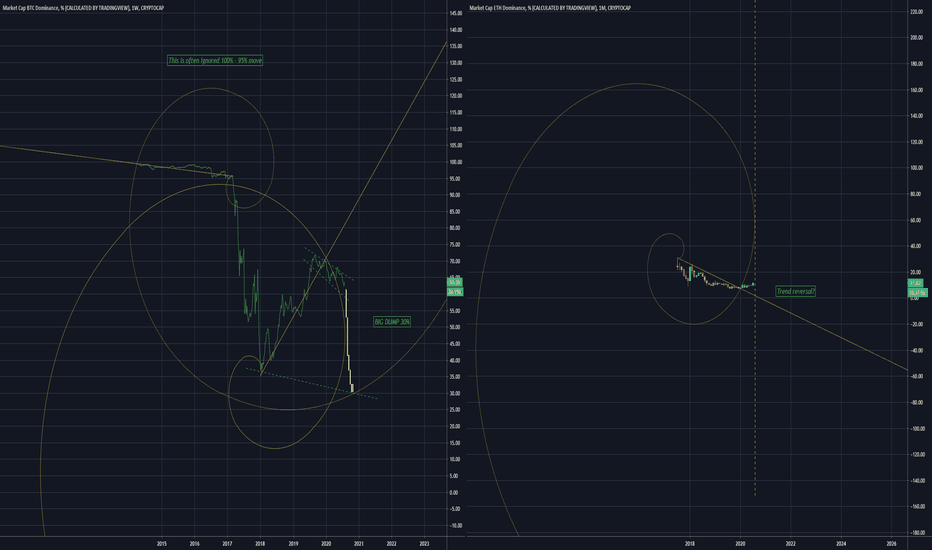This screenshot has width=932, height=550.
Task: Click 2021 on BTC chart time axis
Action: click(358, 543)
